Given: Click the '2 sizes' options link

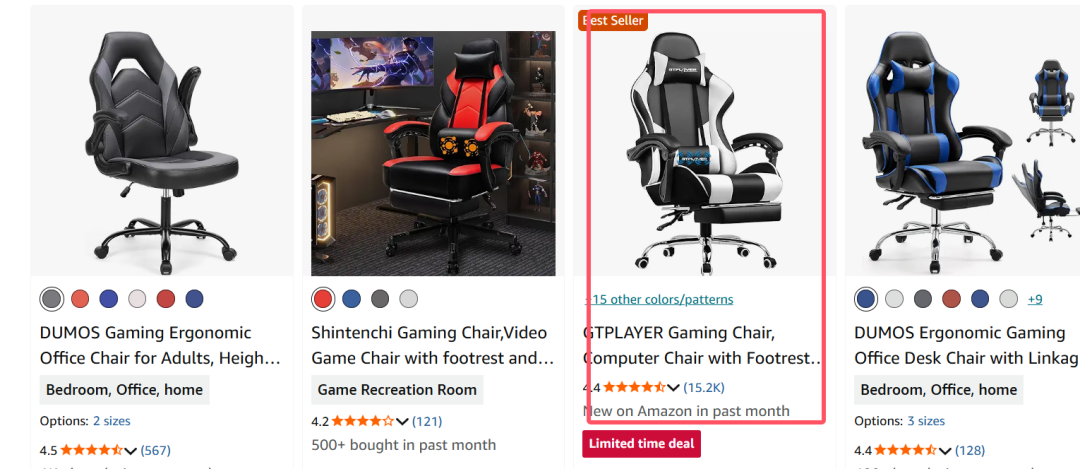Looking at the screenshot, I should coord(112,421).
